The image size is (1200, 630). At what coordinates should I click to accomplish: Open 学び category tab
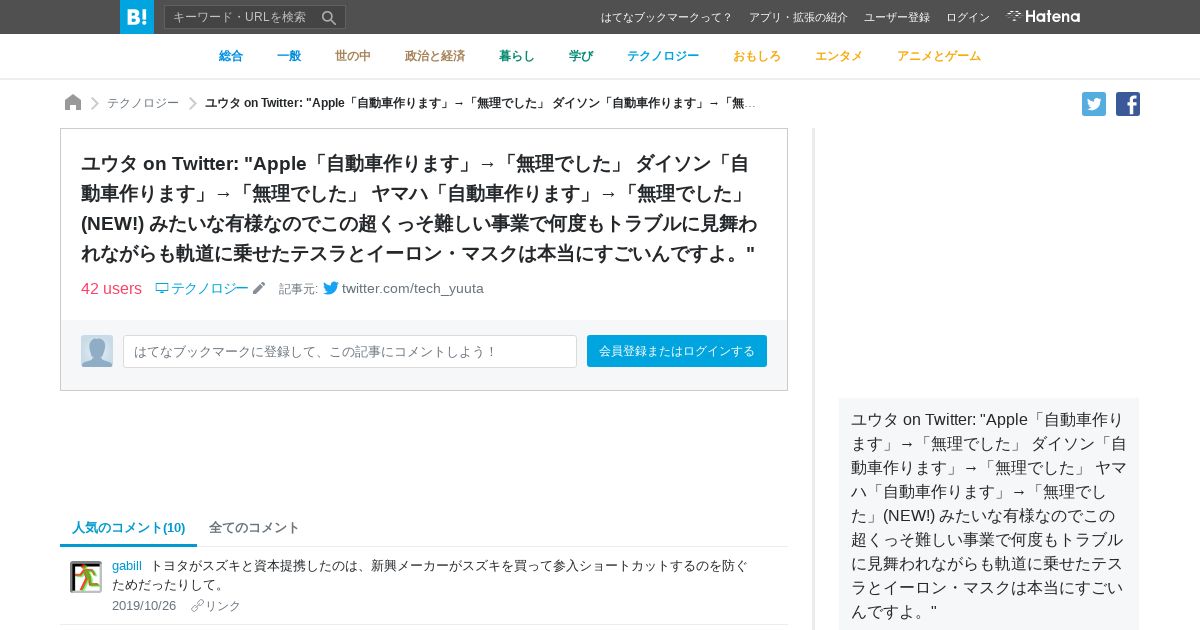pos(581,56)
